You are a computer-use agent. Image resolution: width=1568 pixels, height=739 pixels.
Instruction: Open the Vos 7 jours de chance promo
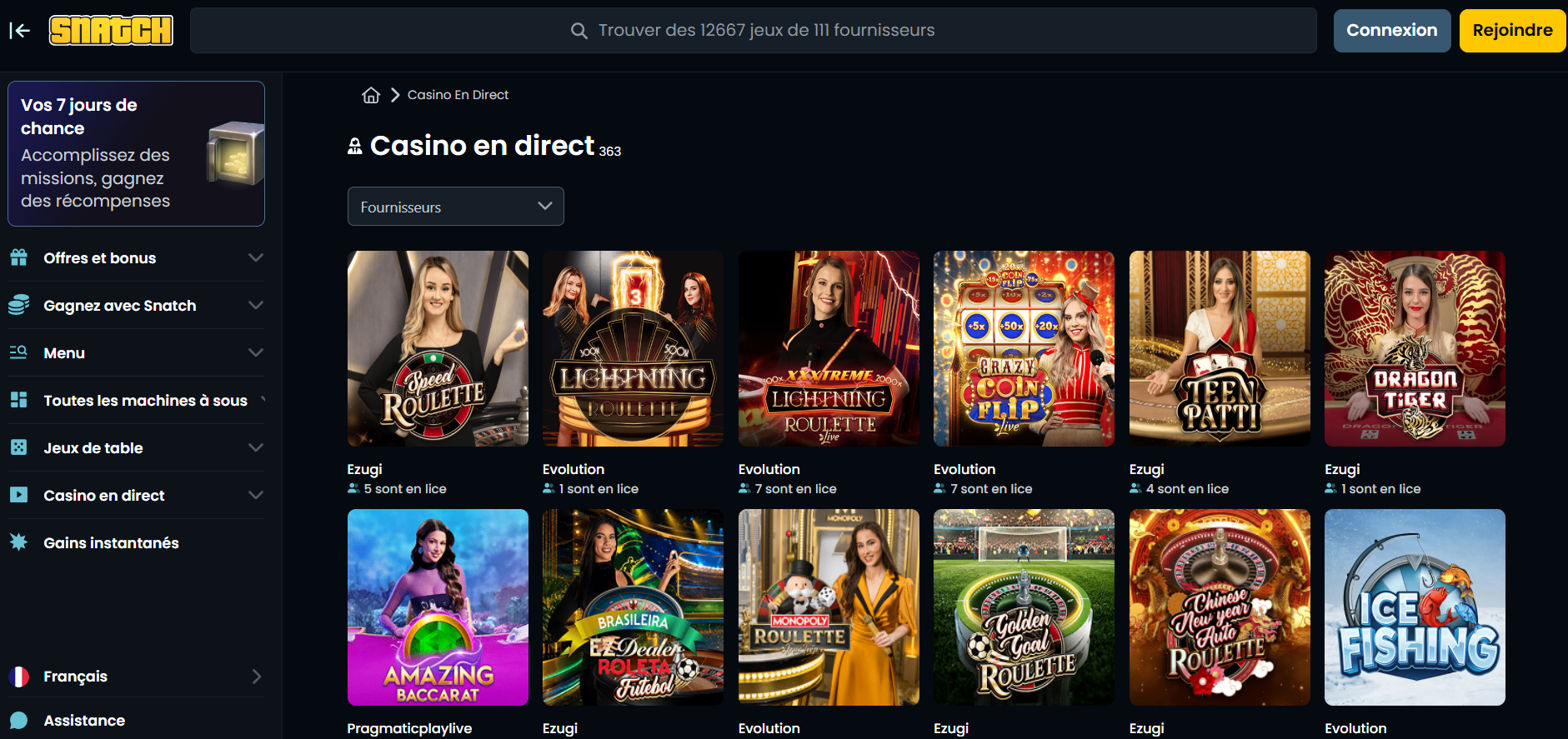pyautogui.click(x=136, y=153)
